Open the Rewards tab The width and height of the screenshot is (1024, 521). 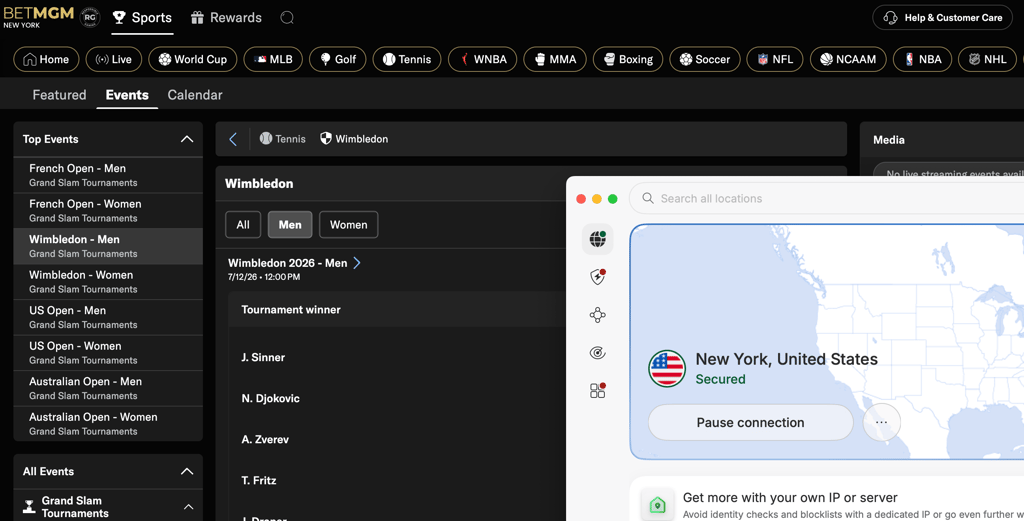(226, 18)
